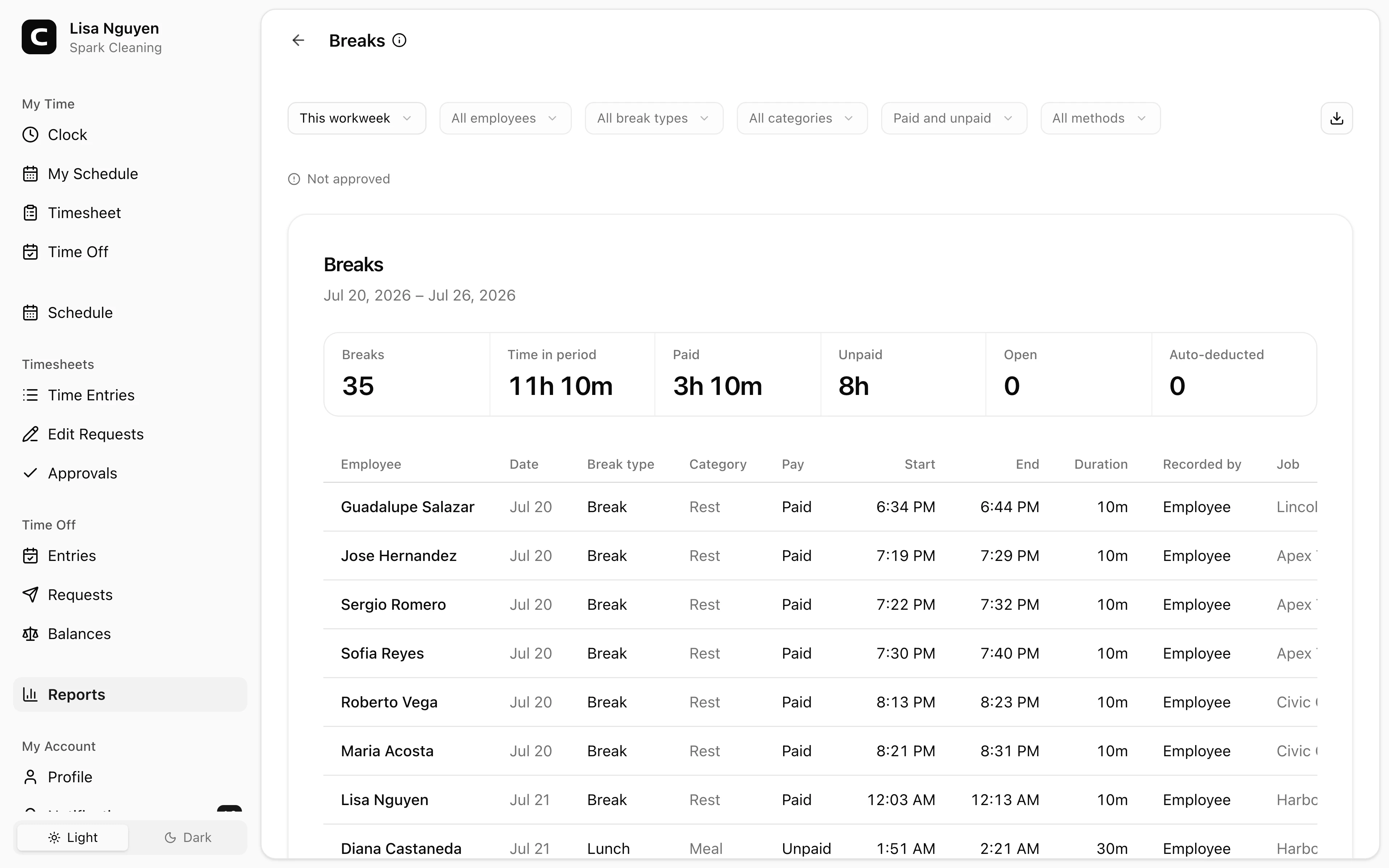Open the Paid and unpaid filter
Screen dimensions: 1389x868
tap(955, 119)
